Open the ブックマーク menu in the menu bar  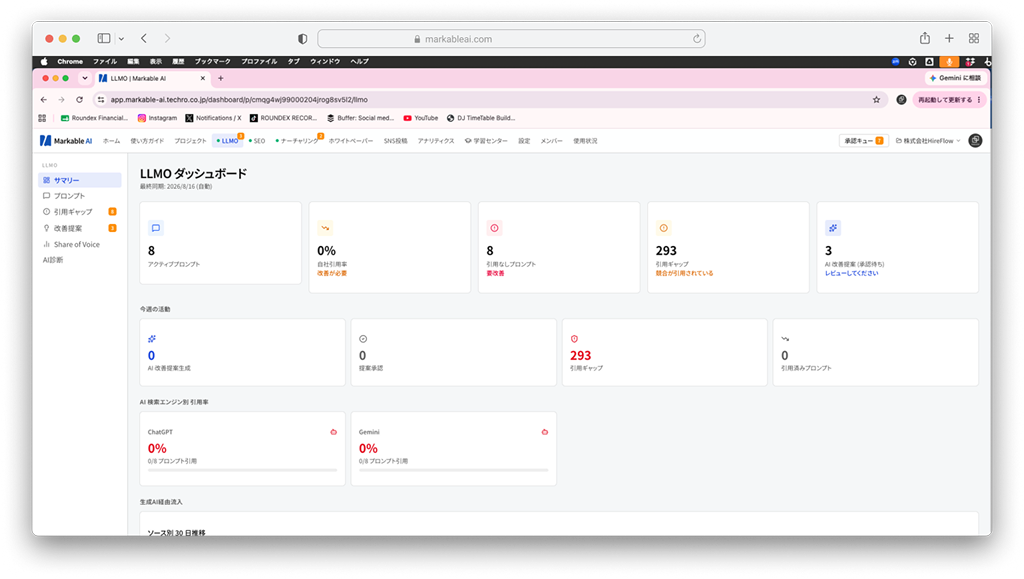(x=212, y=61)
